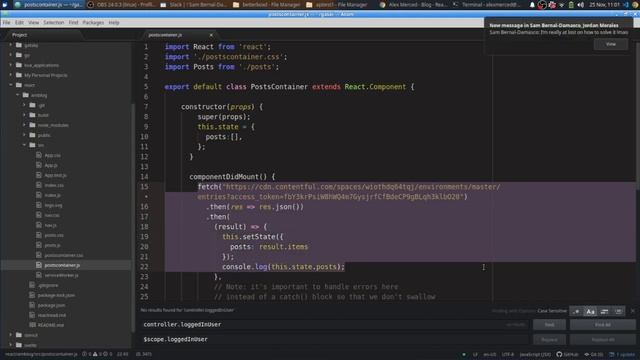Click the Replace button
640x360 pixels.
coord(549,339)
